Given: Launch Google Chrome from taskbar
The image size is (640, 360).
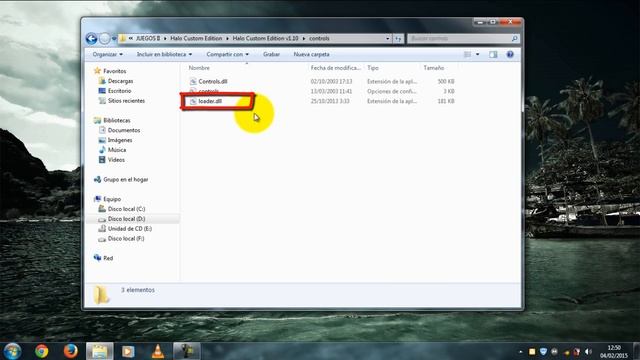Looking at the screenshot, I should [x=41, y=351].
